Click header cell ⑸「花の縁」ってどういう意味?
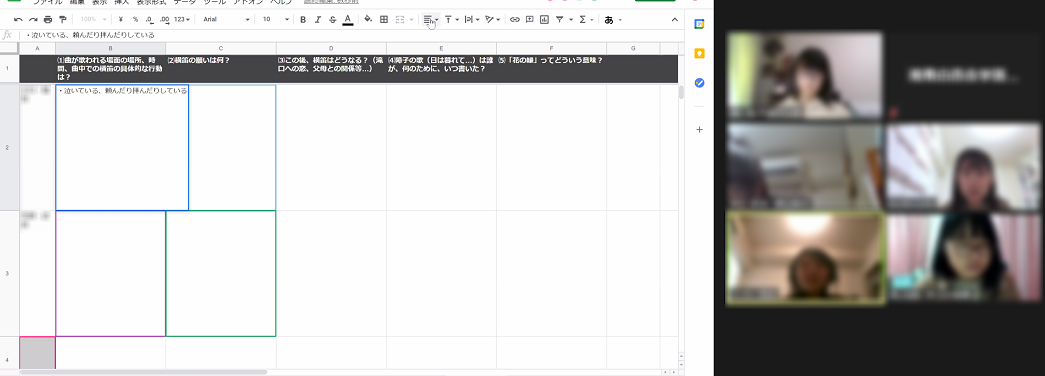This screenshot has height=376, width=1045. [x=551, y=69]
